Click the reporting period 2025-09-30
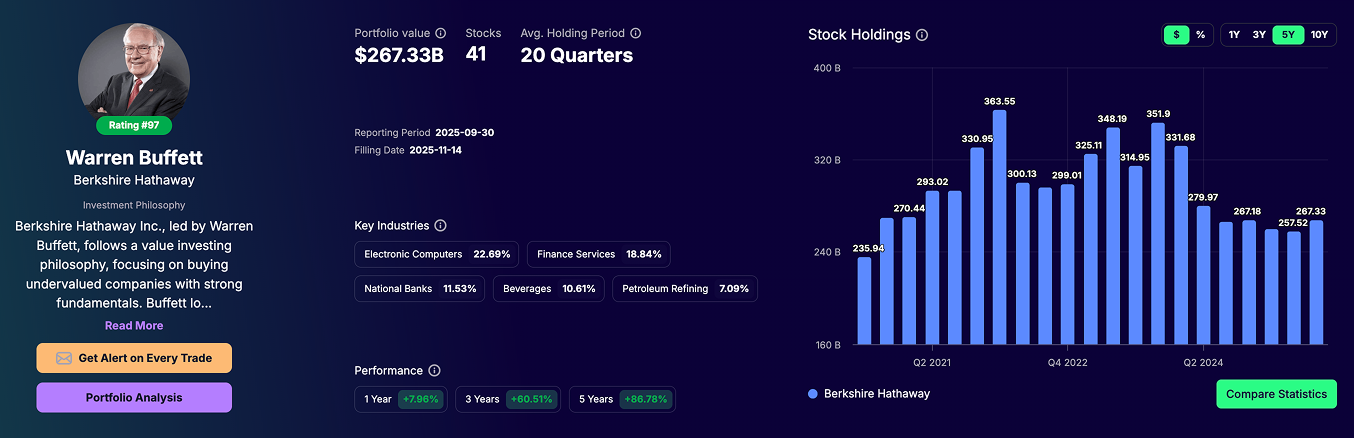1354x438 pixels. click(x=467, y=133)
